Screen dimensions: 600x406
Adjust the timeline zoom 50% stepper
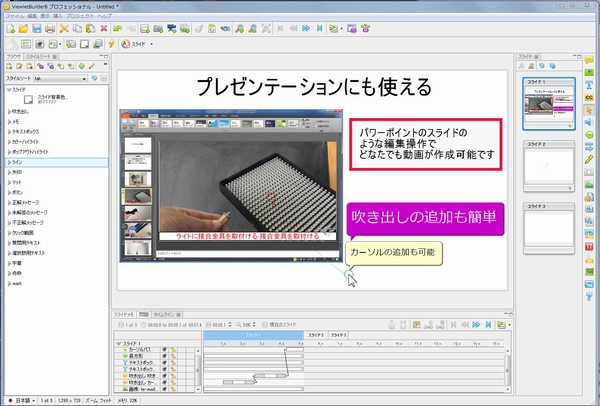[x=254, y=324]
